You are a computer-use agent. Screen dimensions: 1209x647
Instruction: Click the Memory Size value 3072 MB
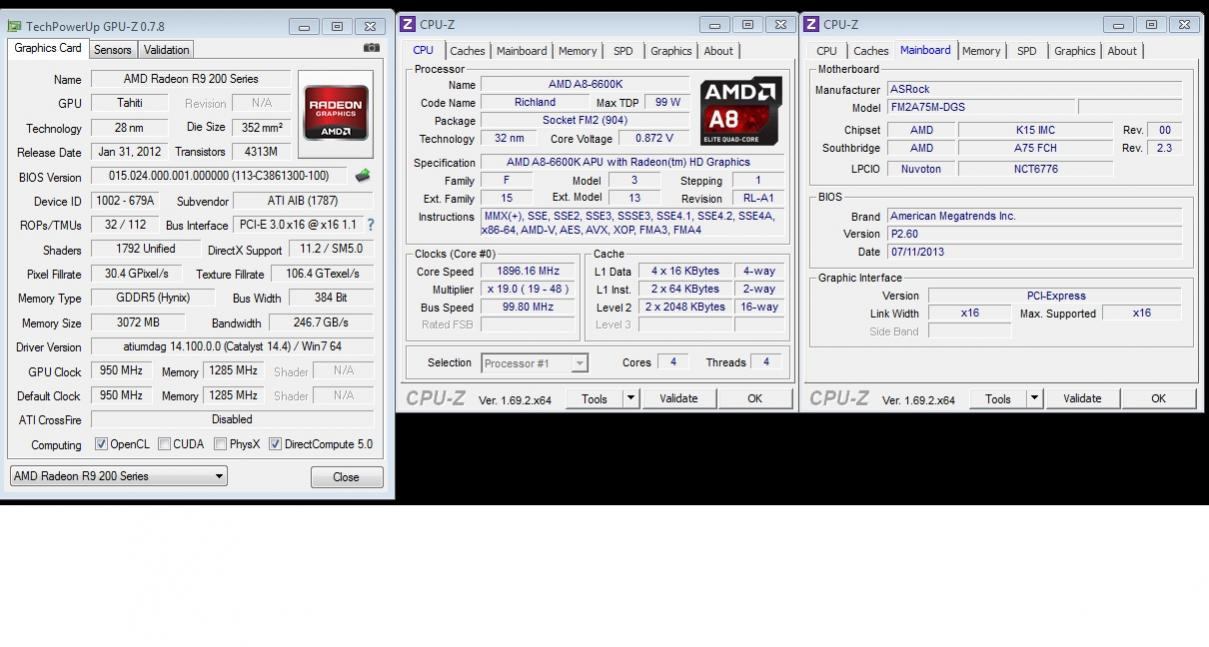[138, 323]
